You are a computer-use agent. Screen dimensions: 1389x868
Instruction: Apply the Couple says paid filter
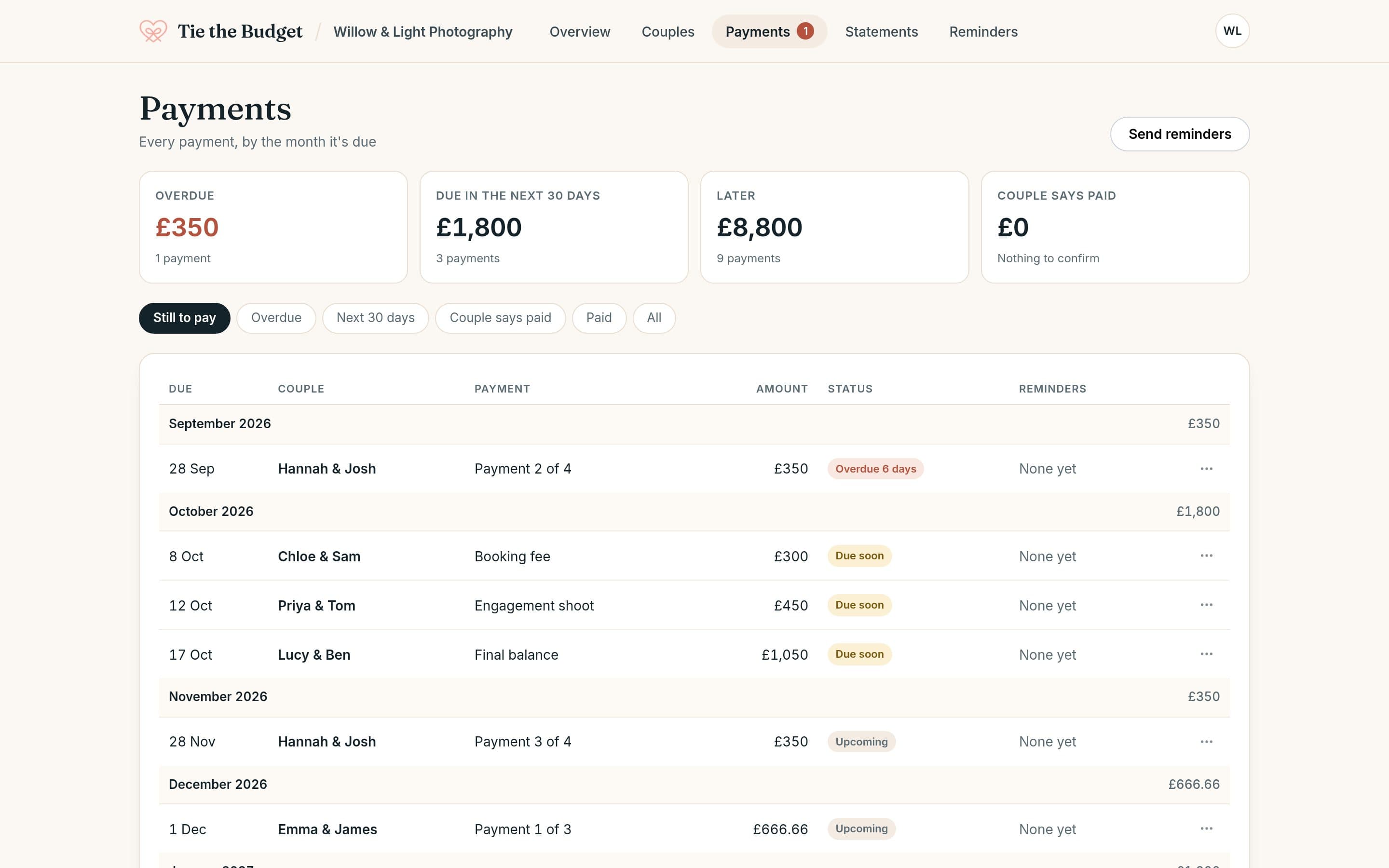(500, 318)
